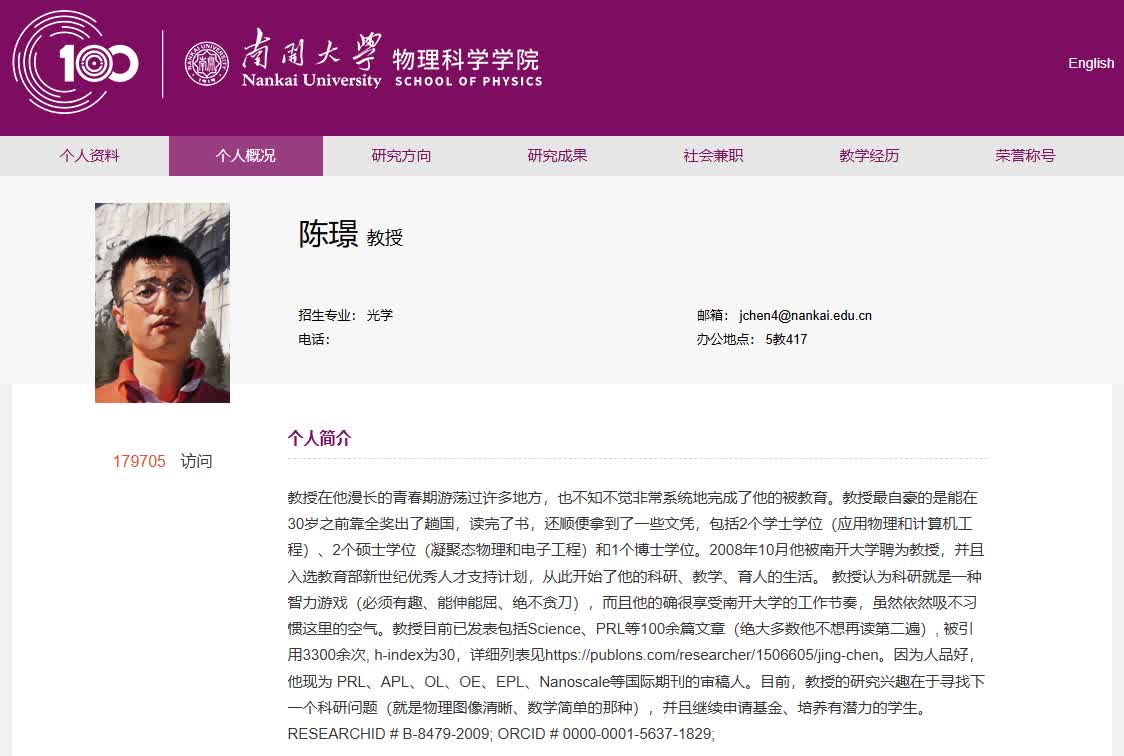The image size is (1124, 756).
Task: Click the professor's profile photo
Action: coord(163,302)
